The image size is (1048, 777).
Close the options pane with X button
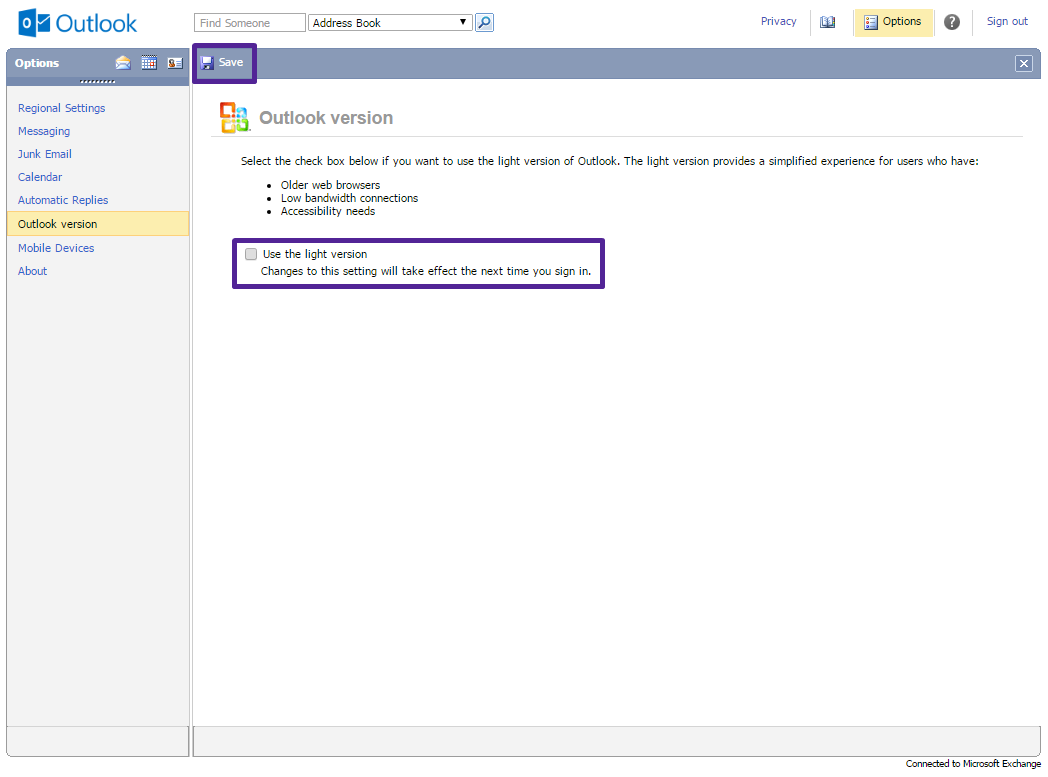(1023, 63)
